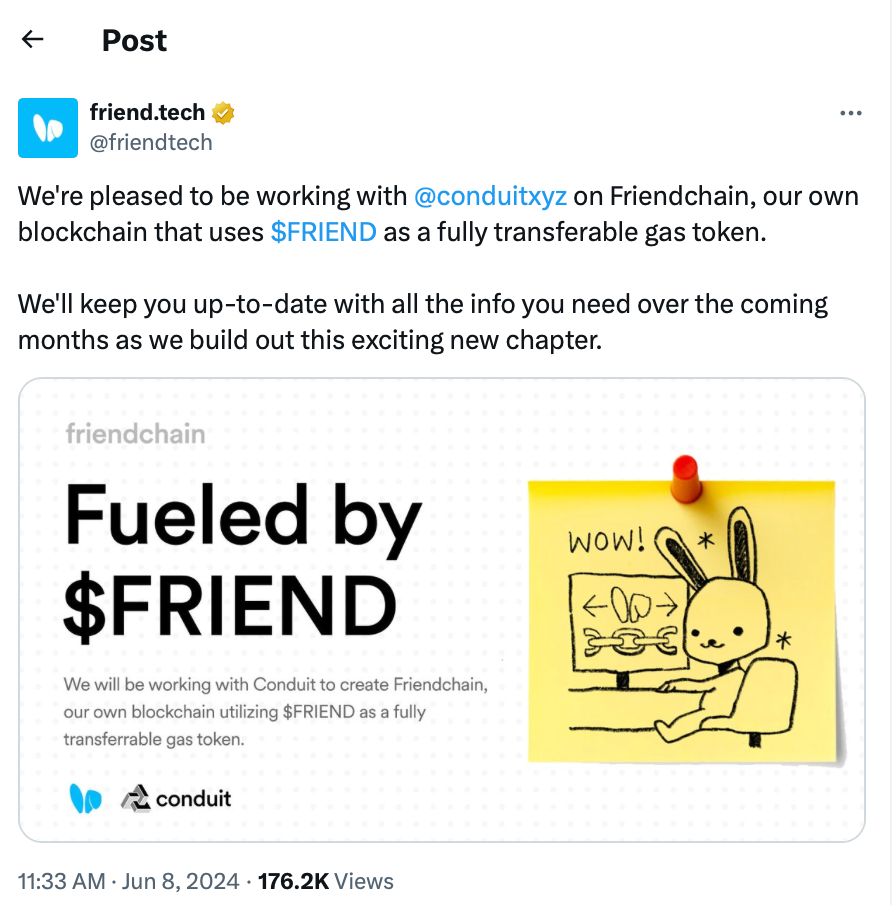Click the bunny sticky note illustration
895x905 pixels.
(x=682, y=621)
